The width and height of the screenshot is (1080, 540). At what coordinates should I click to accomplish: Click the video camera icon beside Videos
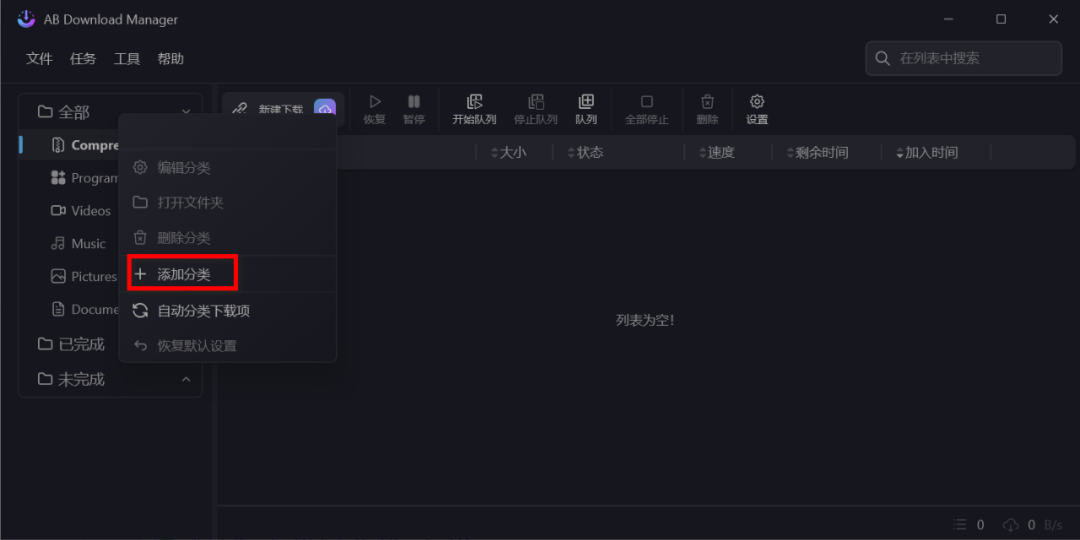(x=58, y=211)
